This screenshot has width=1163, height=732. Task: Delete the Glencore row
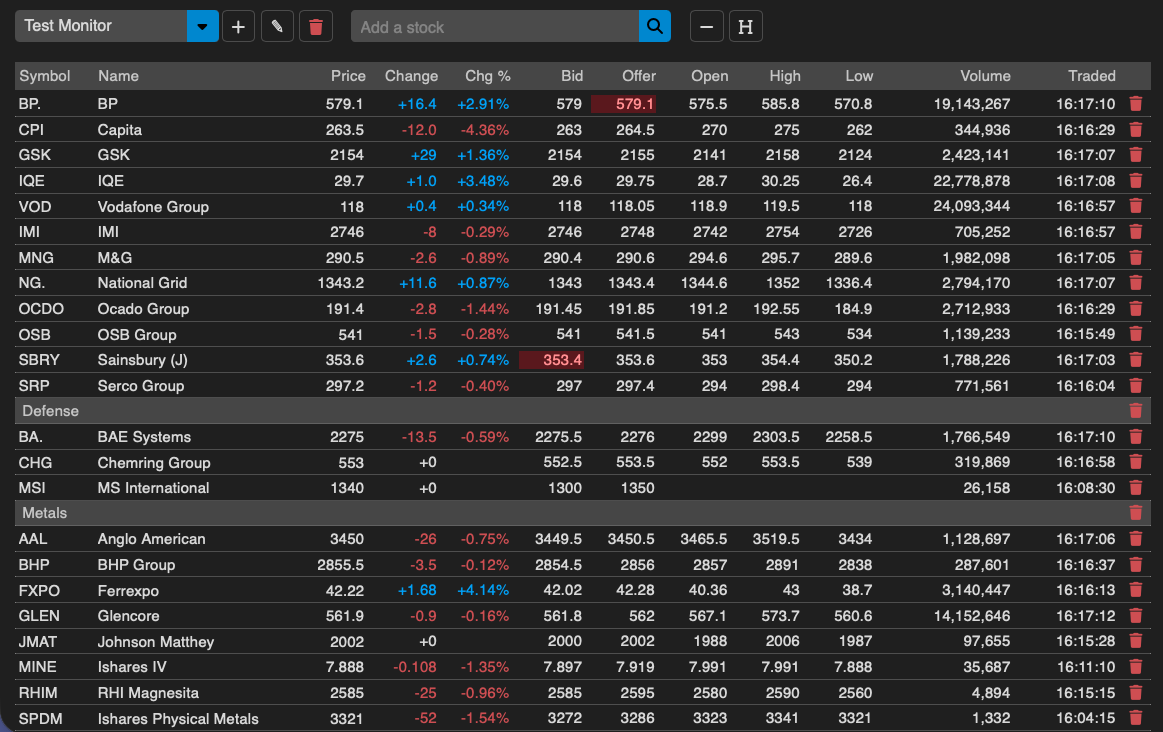[x=1135, y=616]
